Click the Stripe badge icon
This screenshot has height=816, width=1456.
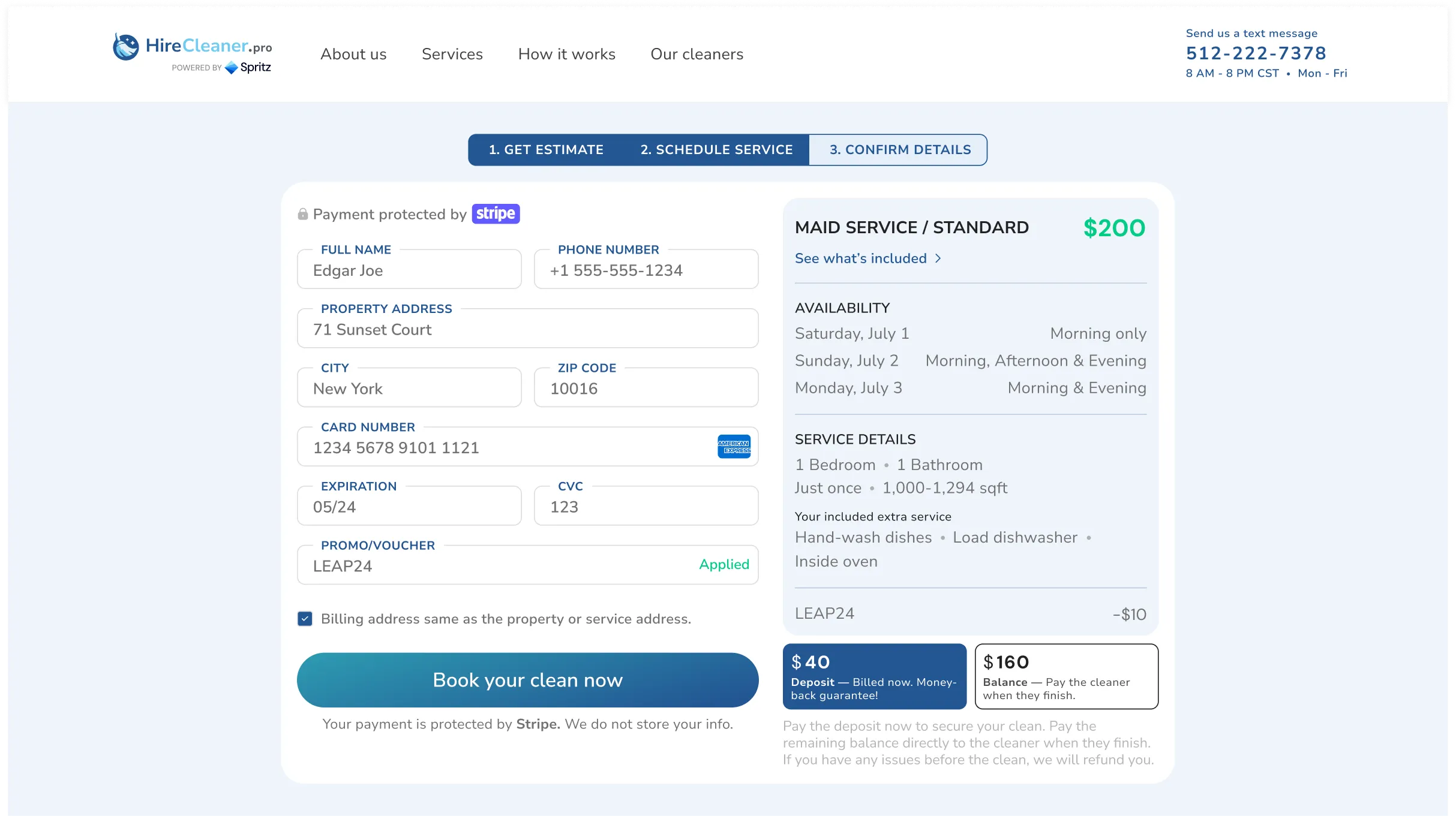click(x=496, y=213)
